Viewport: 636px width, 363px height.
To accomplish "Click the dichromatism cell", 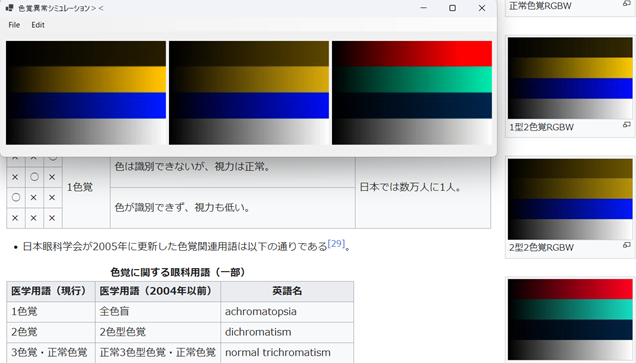I will coord(287,332).
